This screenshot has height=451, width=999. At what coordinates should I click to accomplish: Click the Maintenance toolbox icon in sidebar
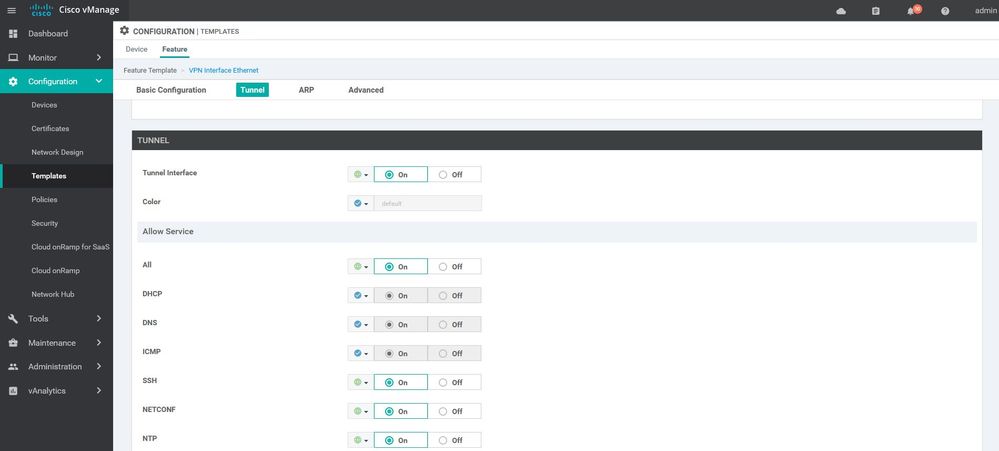(13, 343)
